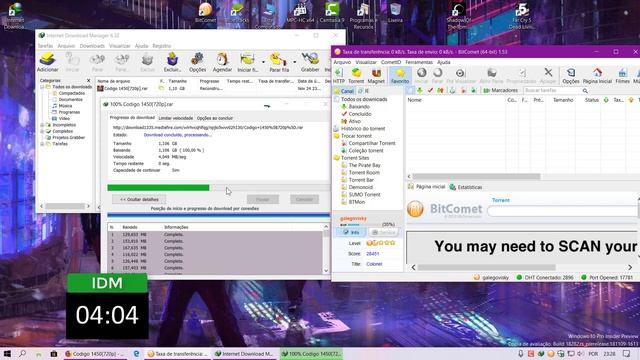Click the Favorito star in BitComet
This screenshot has width=640, height=360.
[x=400, y=76]
